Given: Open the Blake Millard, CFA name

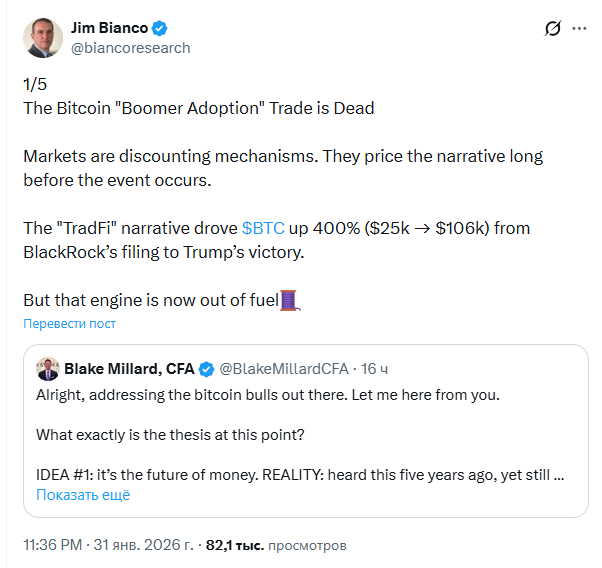Looking at the screenshot, I should click(129, 369).
